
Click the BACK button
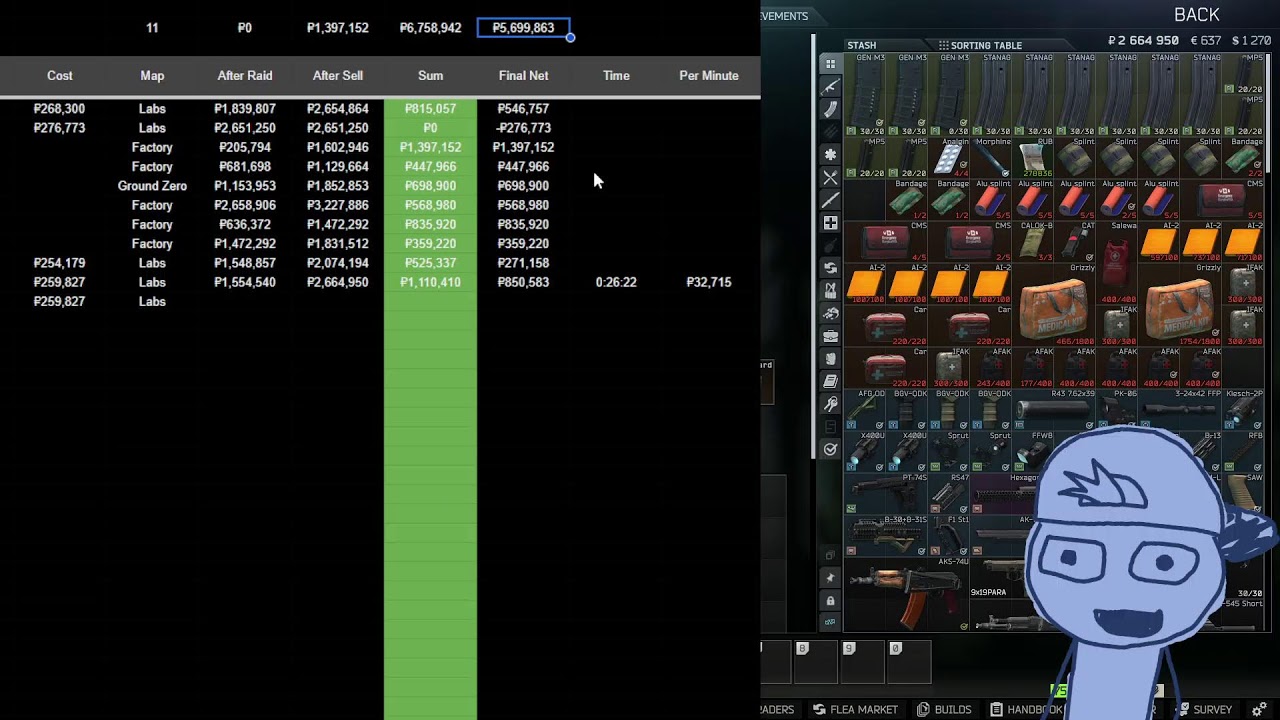pos(1196,15)
